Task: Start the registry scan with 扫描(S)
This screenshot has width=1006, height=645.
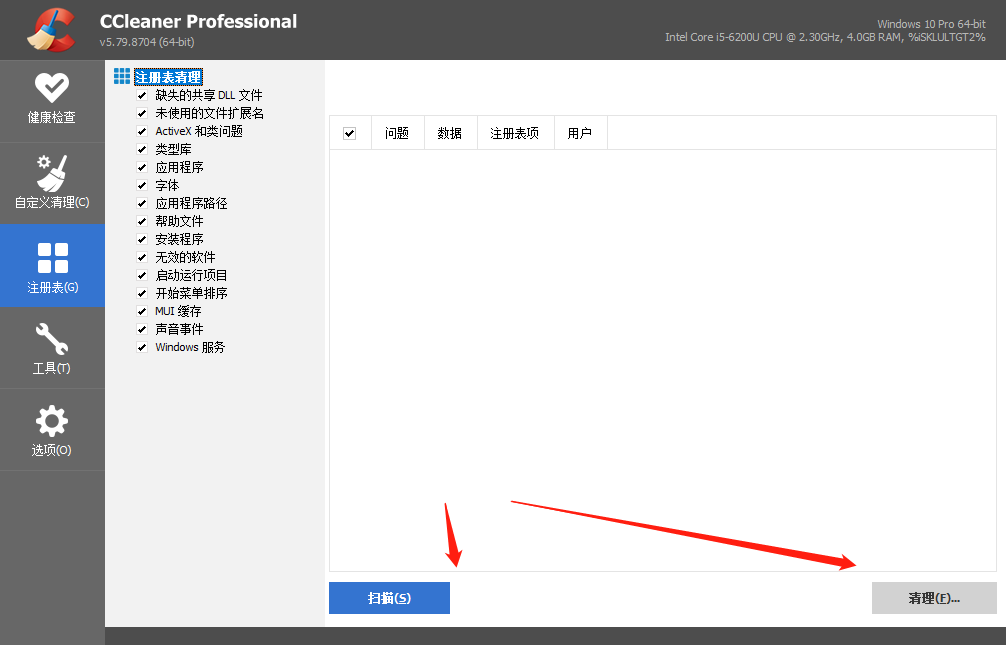Action: pos(389,598)
